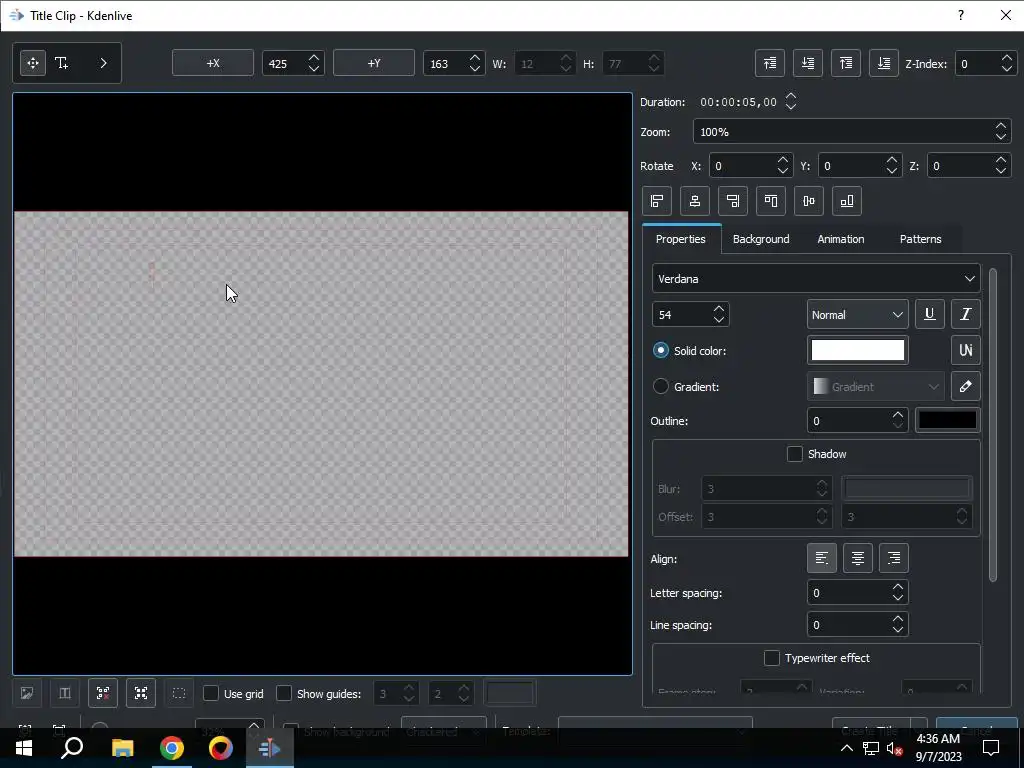This screenshot has height=768, width=1024.
Task: Set text alignment to right
Action: 893,558
